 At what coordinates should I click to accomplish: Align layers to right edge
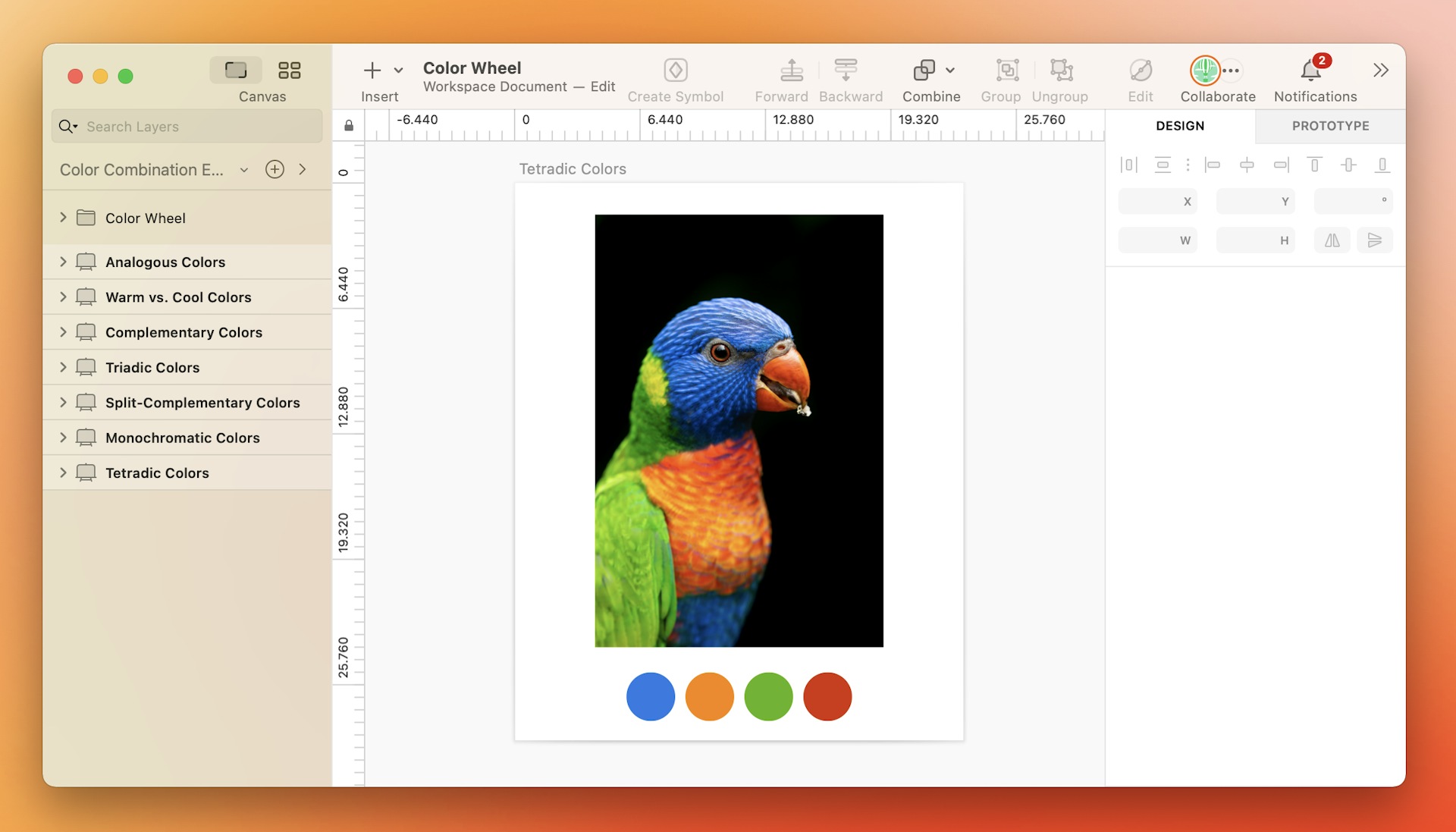1281,165
